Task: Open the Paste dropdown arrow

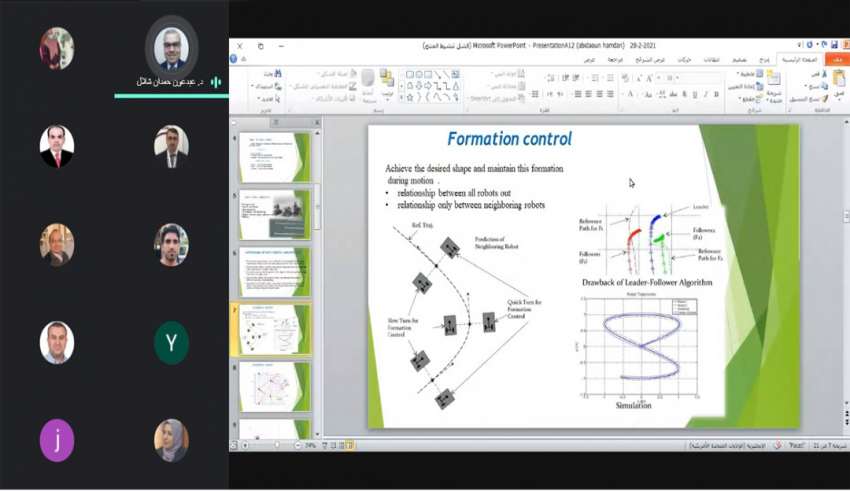Action: click(x=839, y=100)
